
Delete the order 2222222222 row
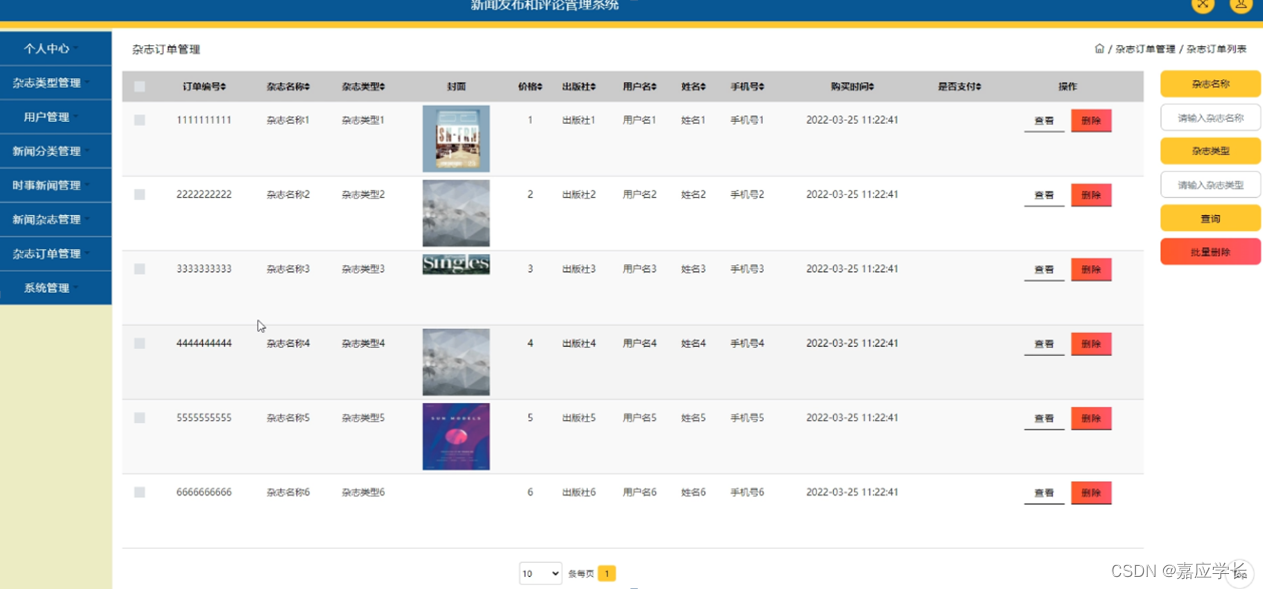click(1091, 195)
